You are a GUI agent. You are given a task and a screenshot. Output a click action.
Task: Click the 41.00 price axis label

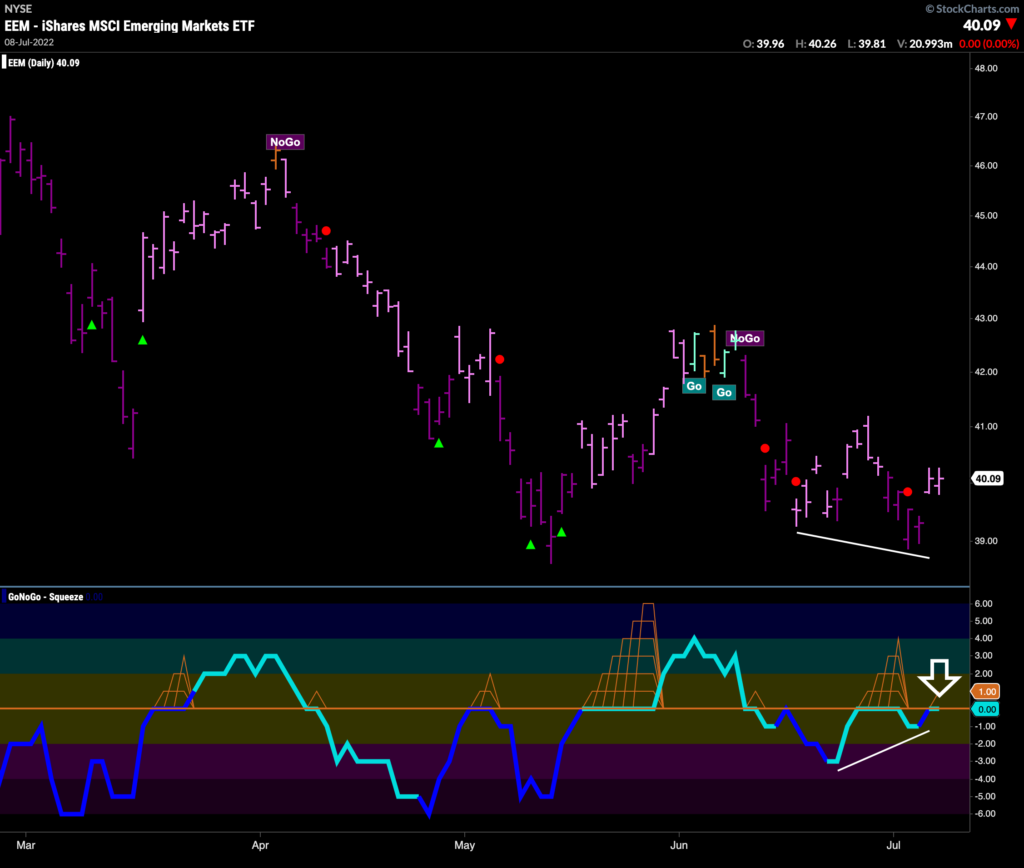pos(985,426)
